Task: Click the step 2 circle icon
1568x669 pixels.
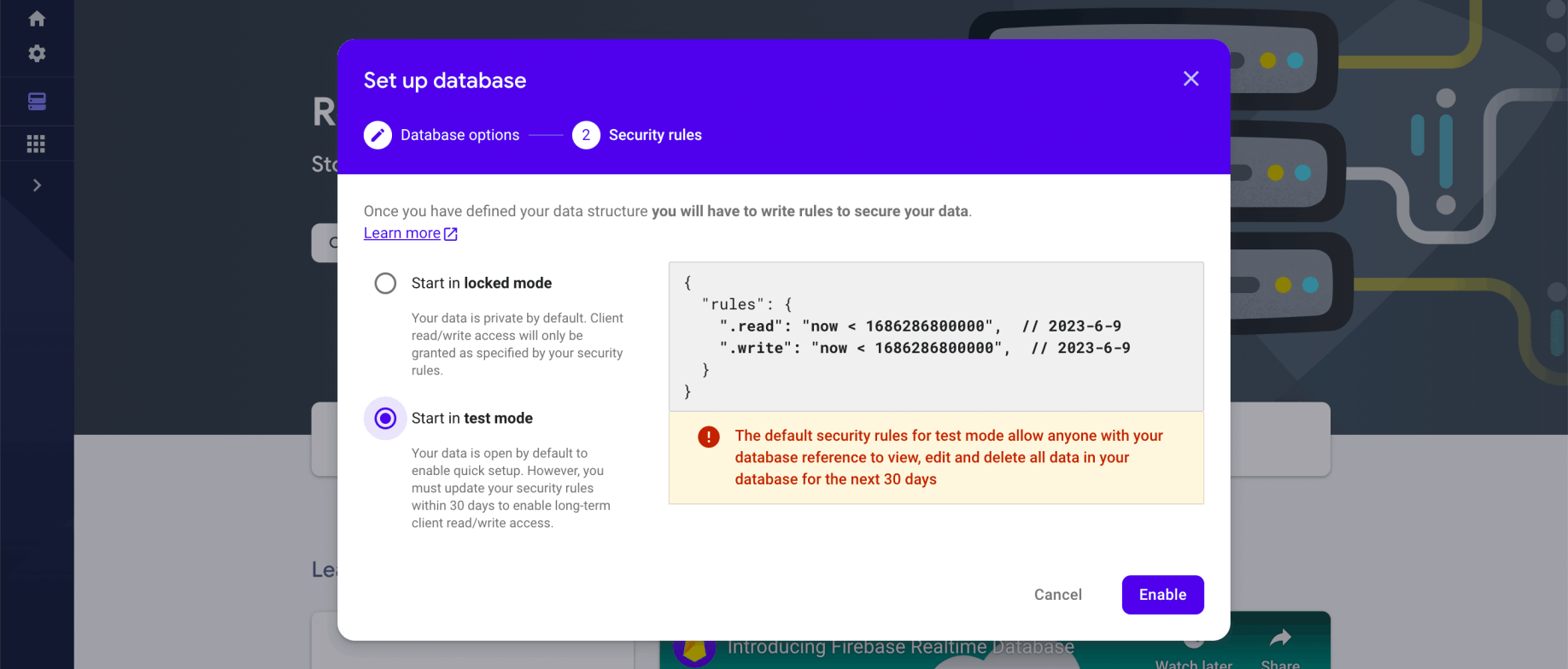Action: (x=586, y=135)
